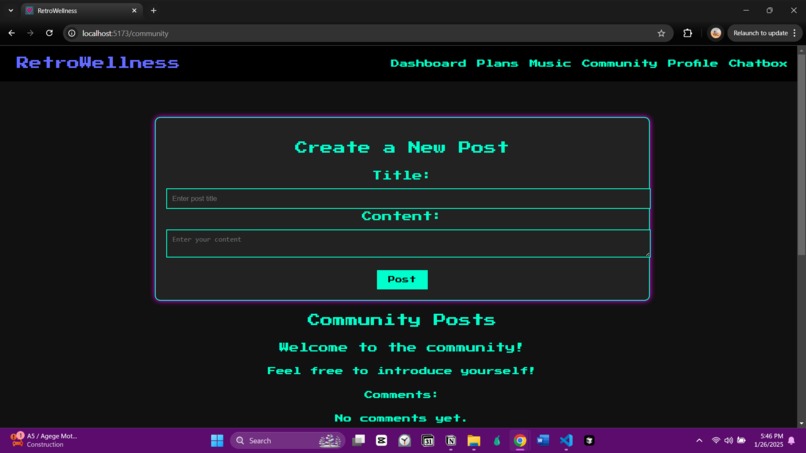Click the page vertical scrollbar thumb
Viewport: 806px width, 453px height.
tap(801, 153)
